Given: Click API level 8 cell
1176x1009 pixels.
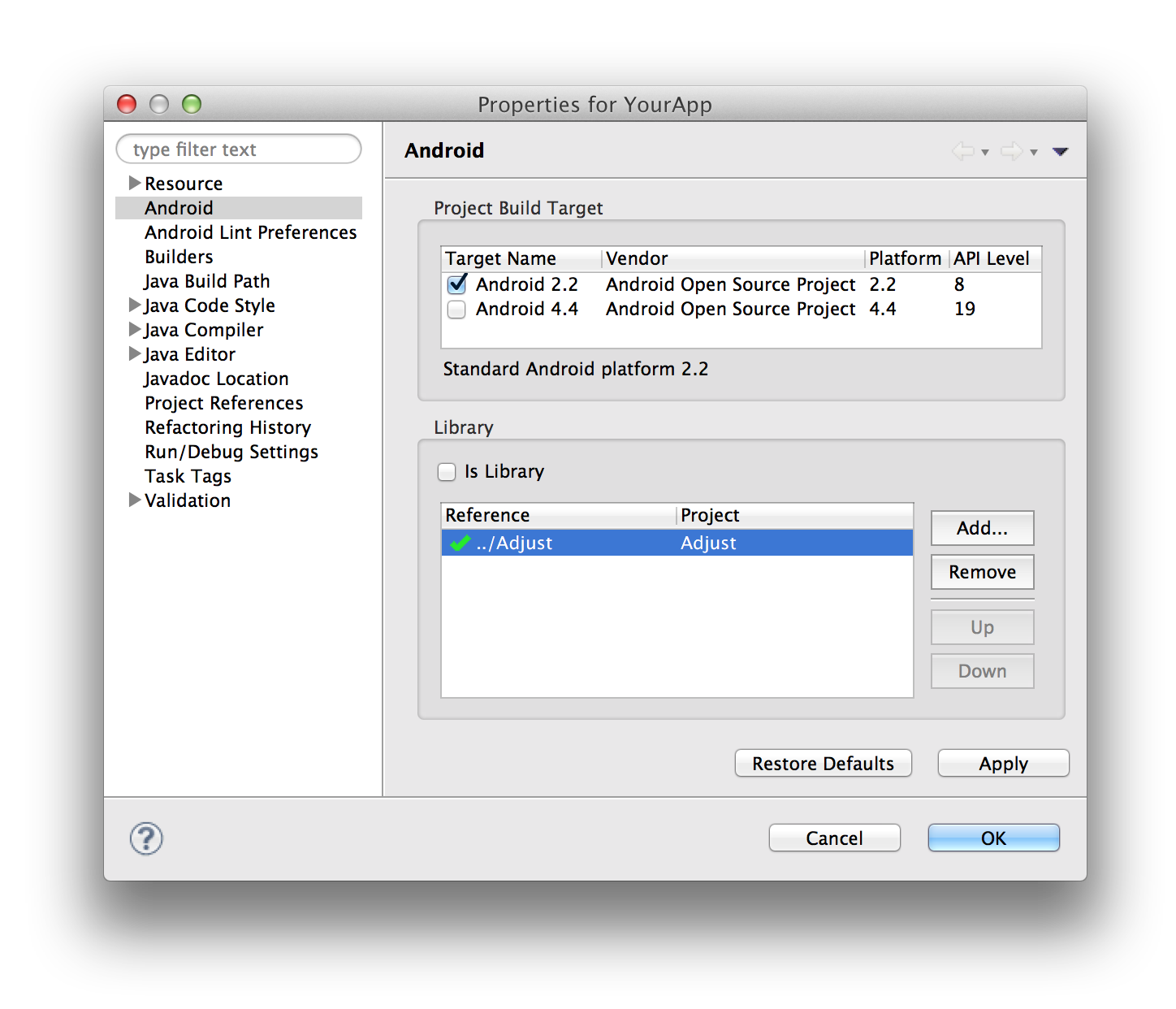Looking at the screenshot, I should 959,285.
